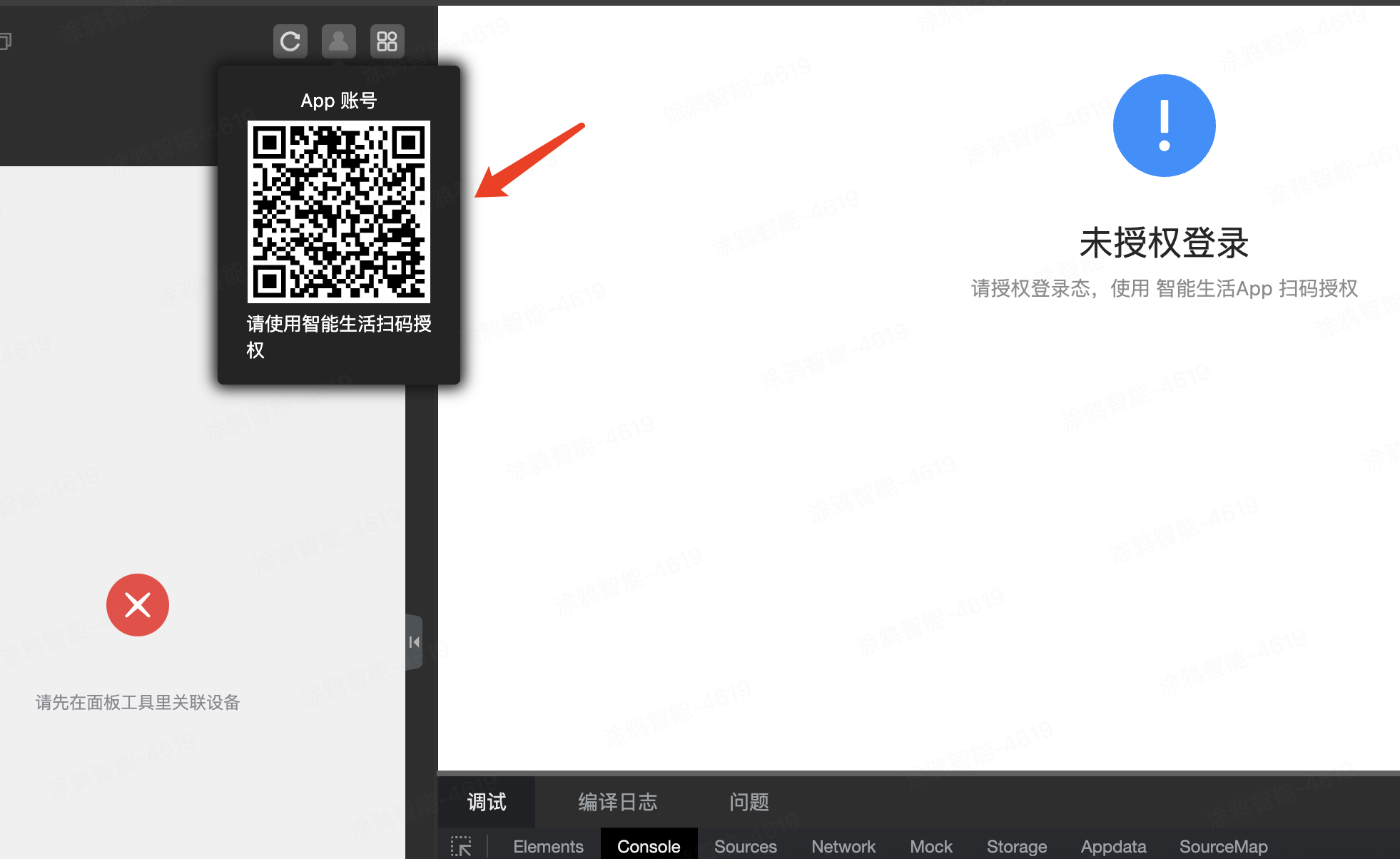This screenshot has width=1400, height=859.
Task: Click the element inspector selector icon
Action: 461,846
